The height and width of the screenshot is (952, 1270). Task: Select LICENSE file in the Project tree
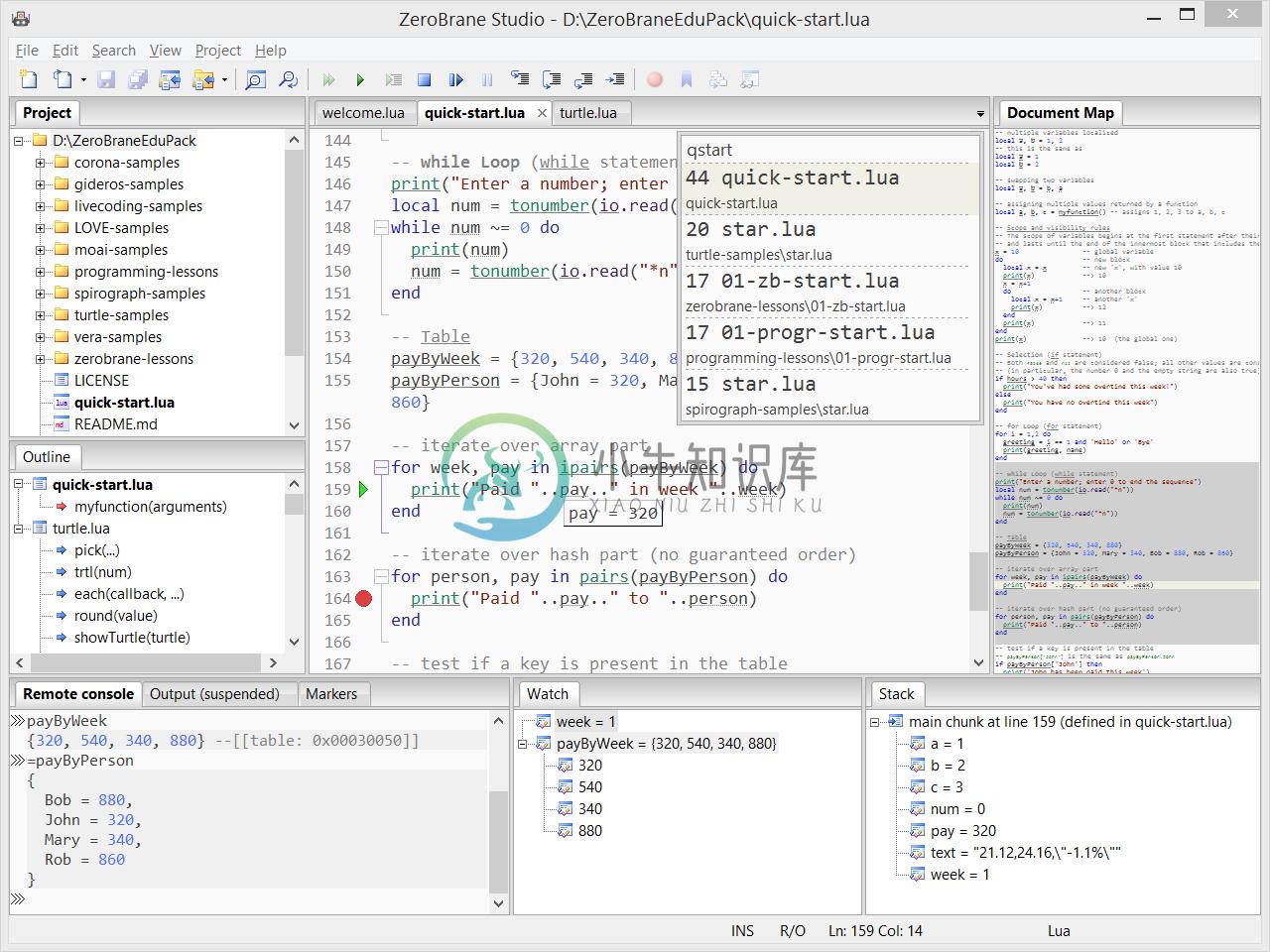click(x=101, y=381)
